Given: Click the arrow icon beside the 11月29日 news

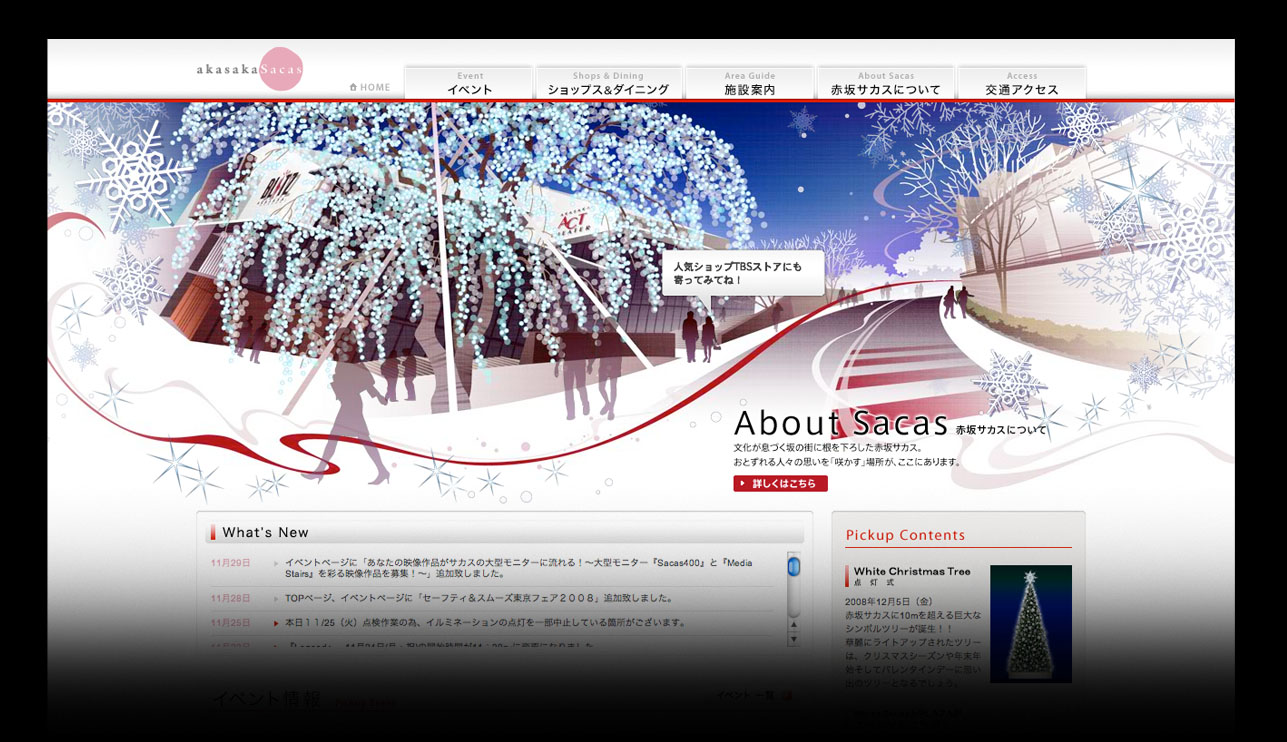Looking at the screenshot, I should click(276, 563).
